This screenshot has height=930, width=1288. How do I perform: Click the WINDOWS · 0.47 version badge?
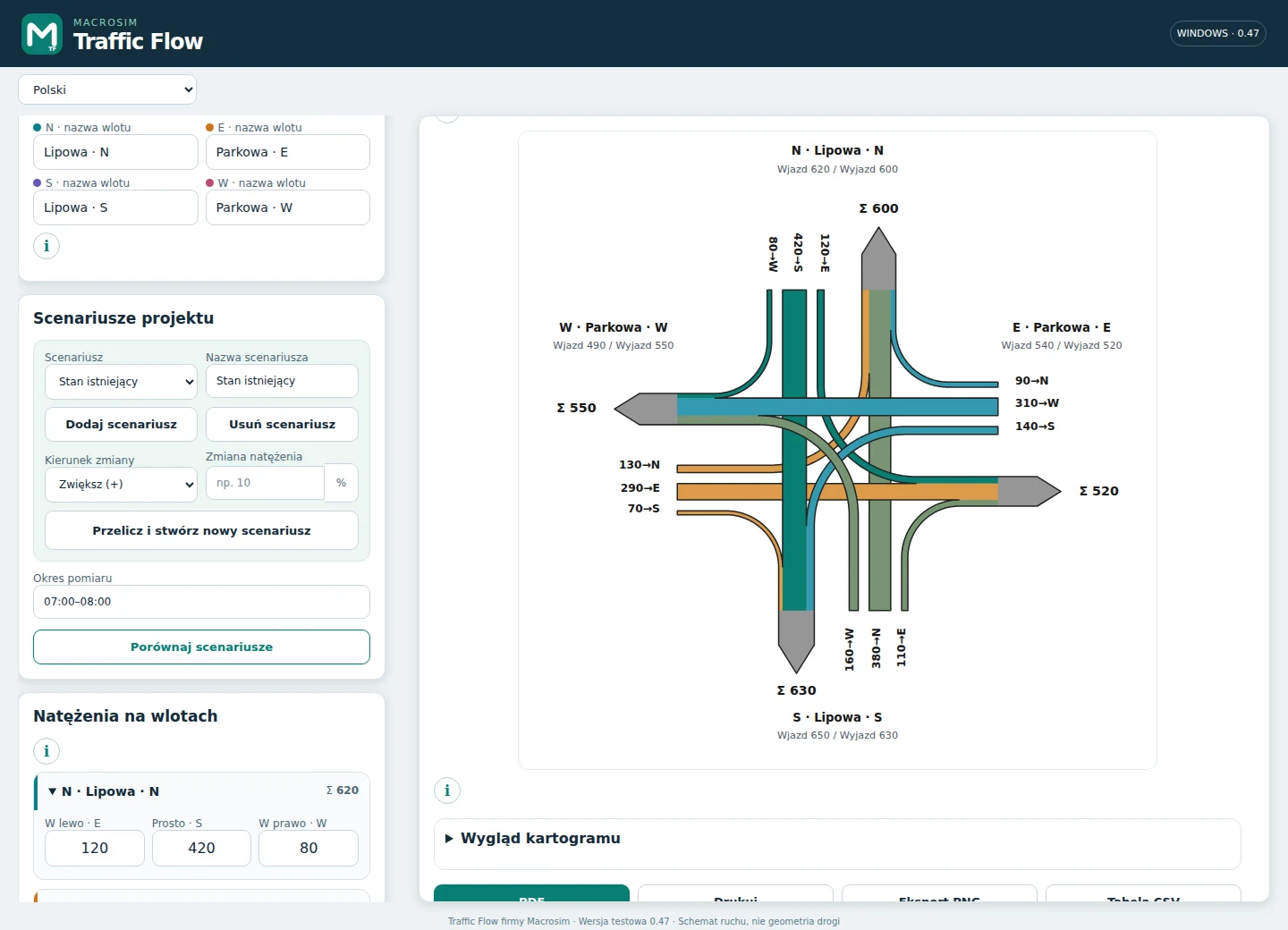pyautogui.click(x=1217, y=33)
